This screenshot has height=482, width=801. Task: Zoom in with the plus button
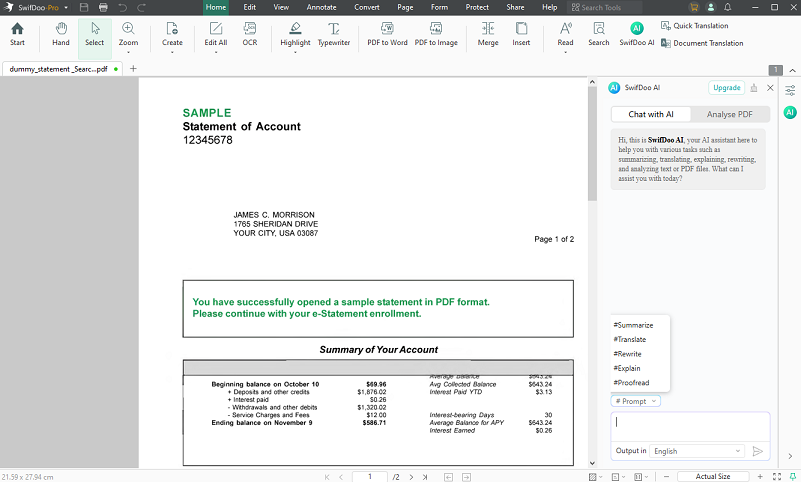coord(760,477)
